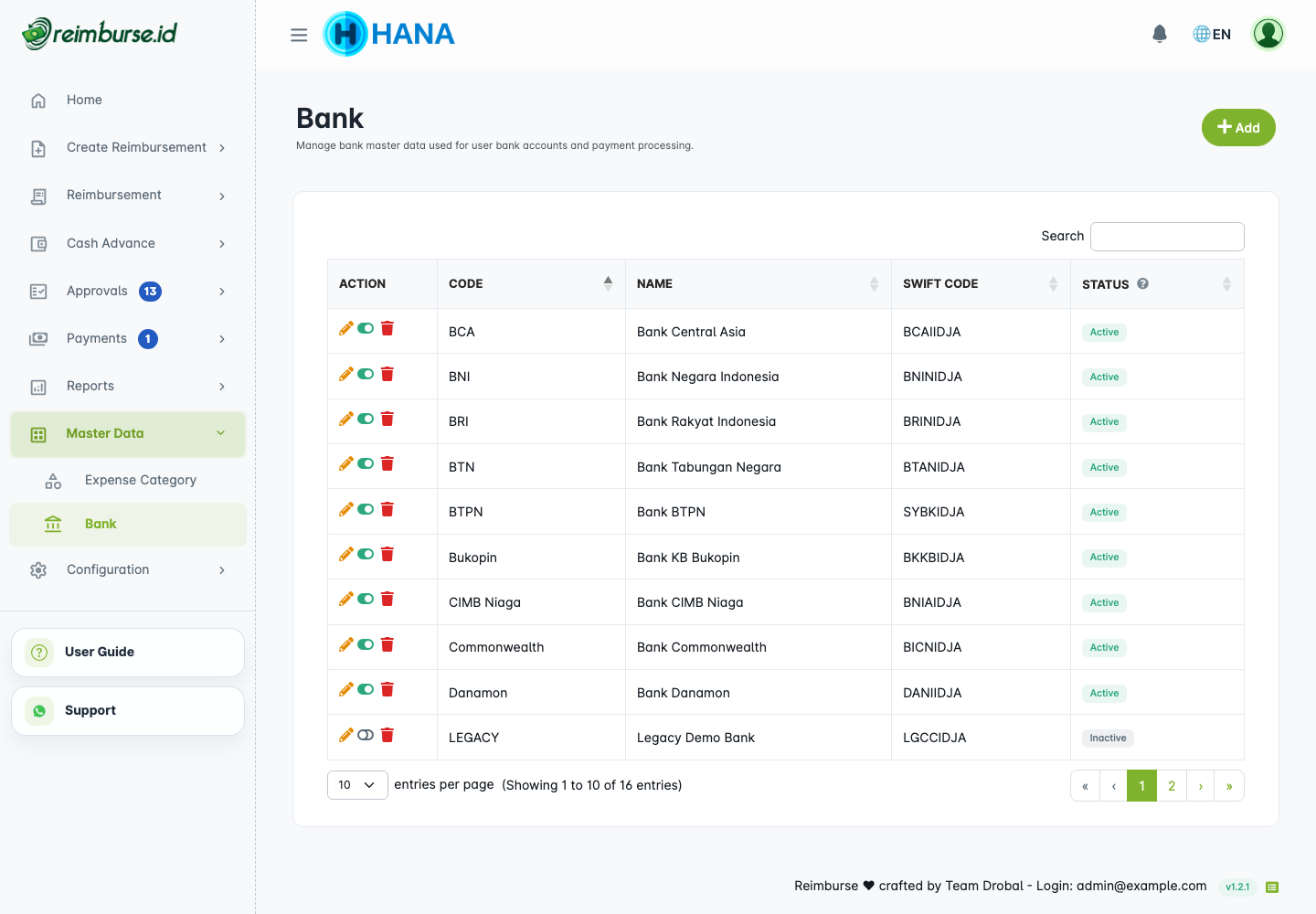Open the EN language selector
Screen dimensions: 1316x914
[x=1212, y=34]
